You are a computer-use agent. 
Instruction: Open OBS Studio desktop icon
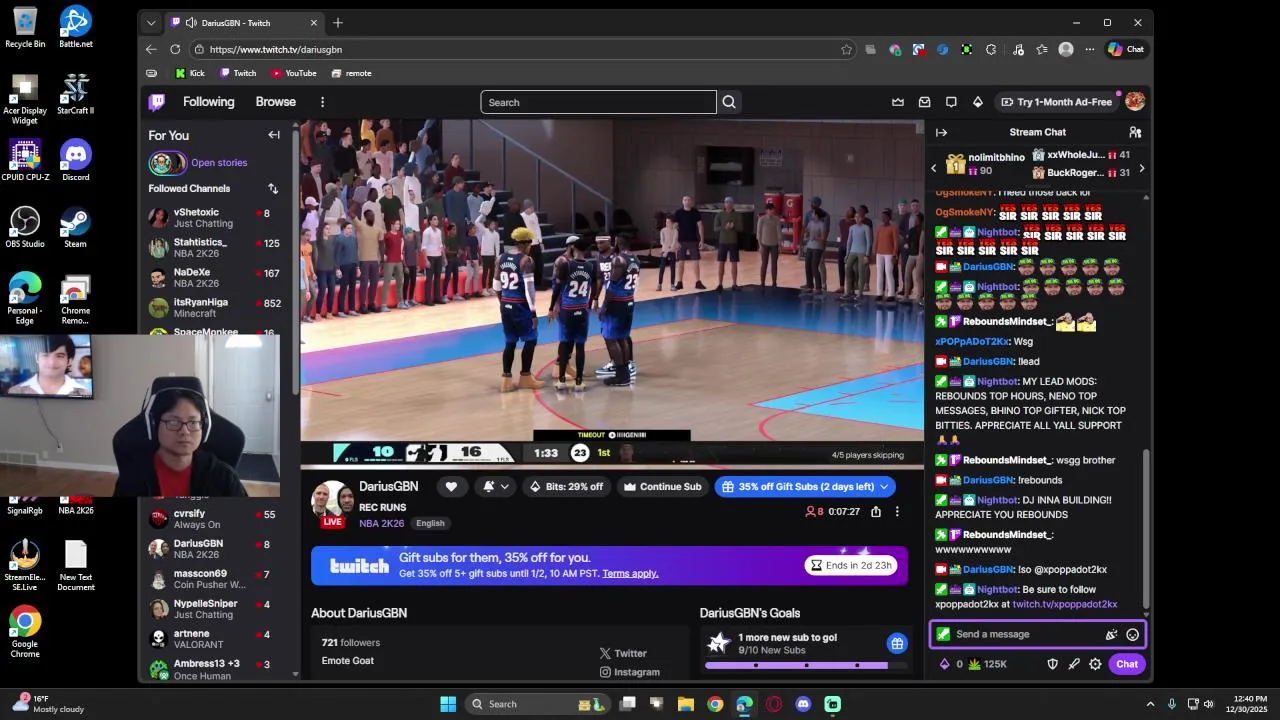click(x=25, y=227)
